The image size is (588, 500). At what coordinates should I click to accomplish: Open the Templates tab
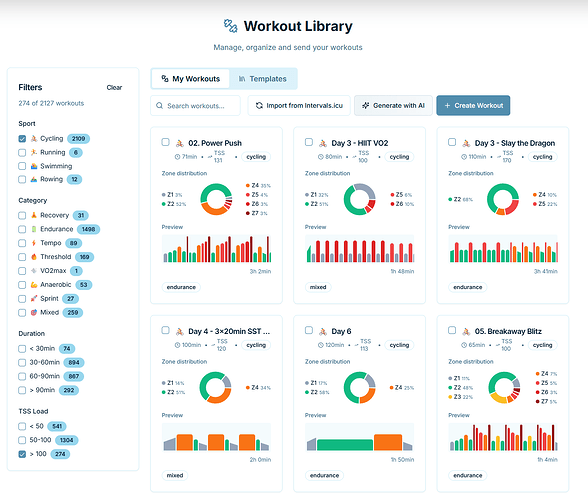(x=262, y=79)
